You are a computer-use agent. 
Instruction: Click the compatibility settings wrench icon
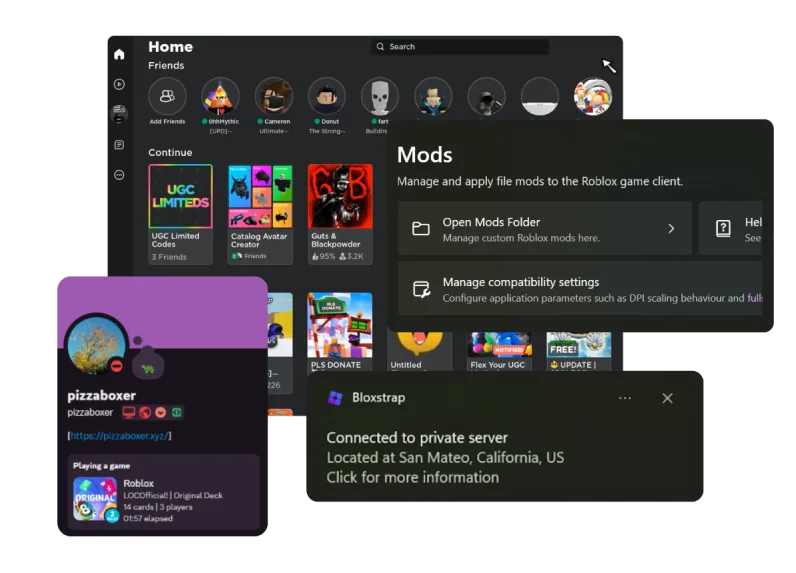[x=421, y=289]
